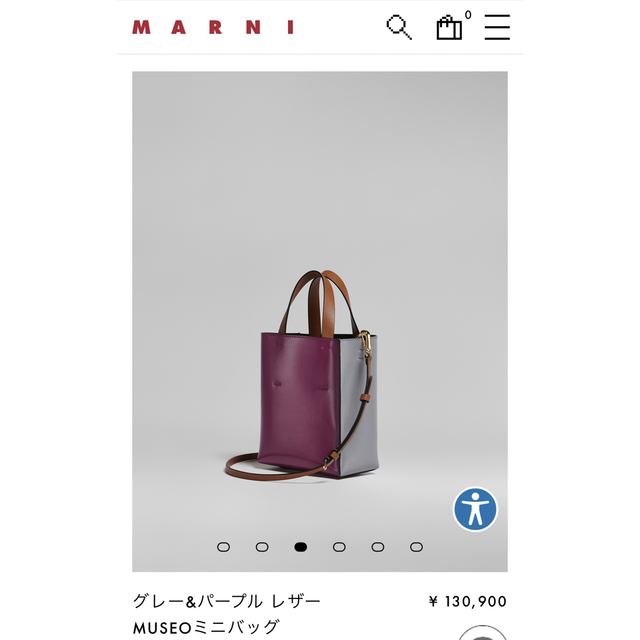Image resolution: width=640 pixels, height=640 pixels.
Task: Select the fifth image carousel dot
Action: pos(378,547)
